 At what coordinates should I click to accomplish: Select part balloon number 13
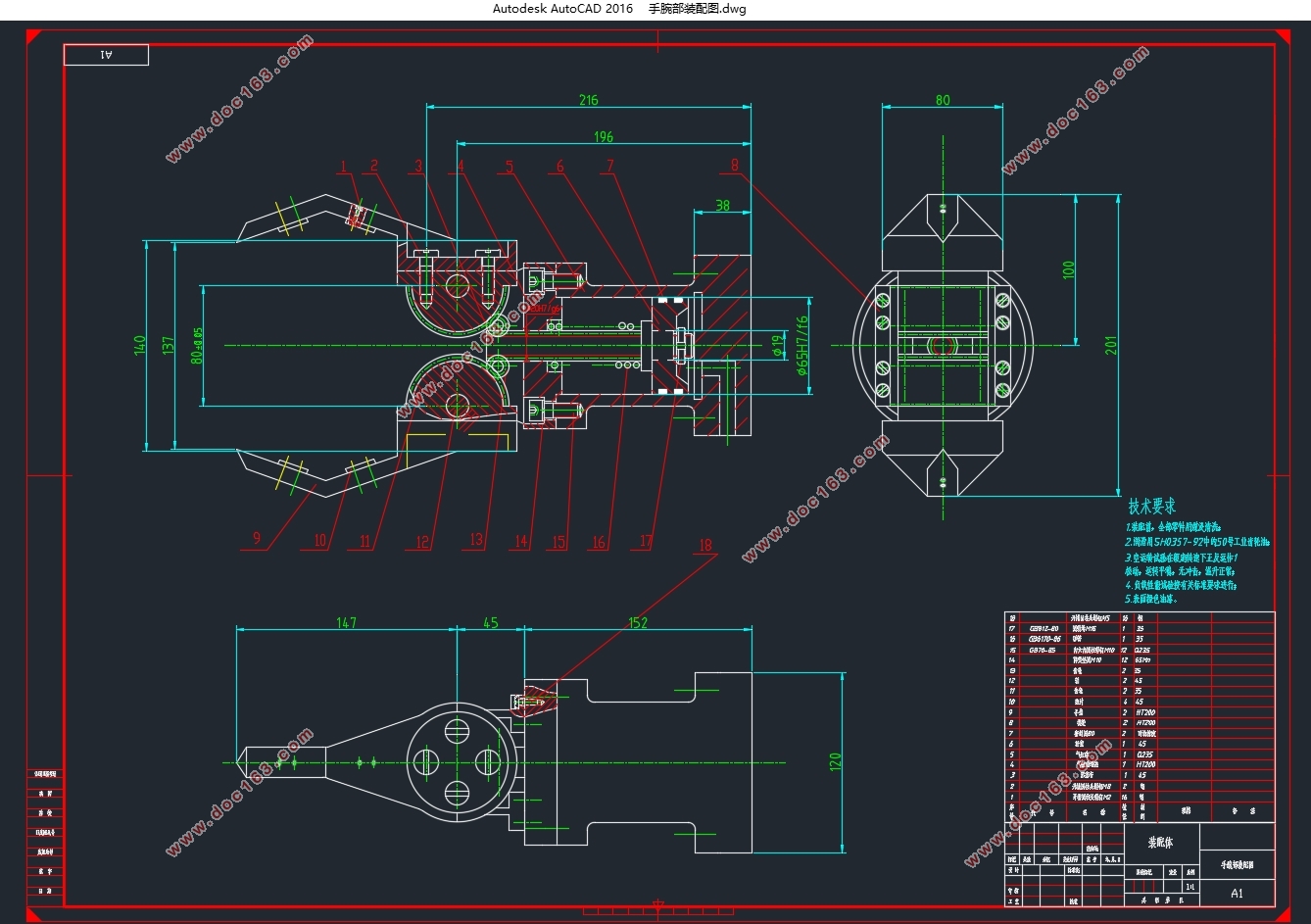tap(476, 540)
